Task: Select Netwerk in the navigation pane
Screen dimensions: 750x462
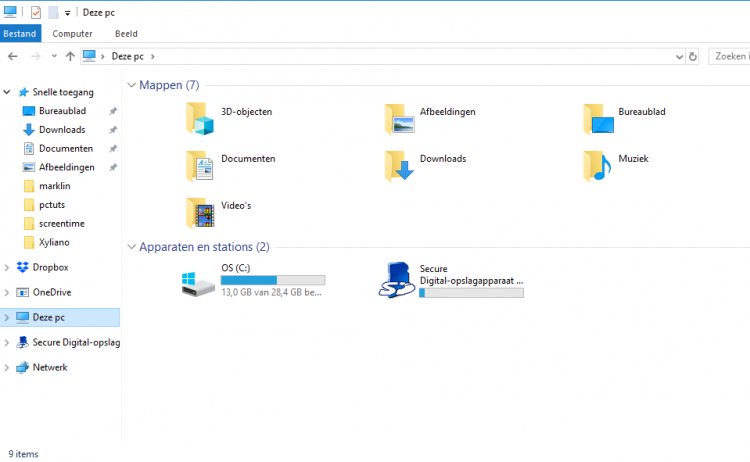Action: (x=50, y=368)
